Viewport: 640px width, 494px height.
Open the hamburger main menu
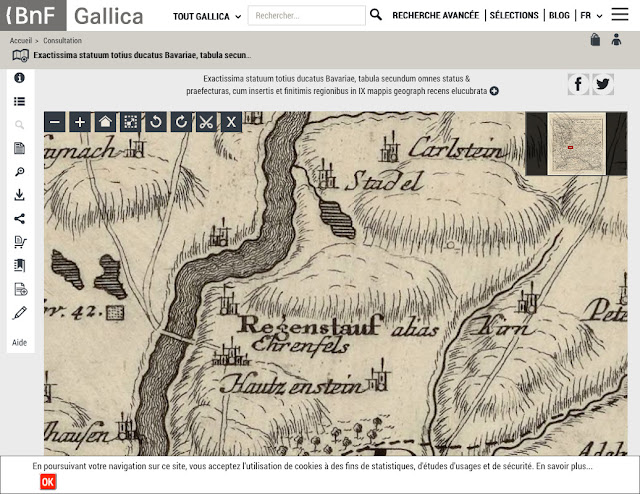(x=620, y=14)
